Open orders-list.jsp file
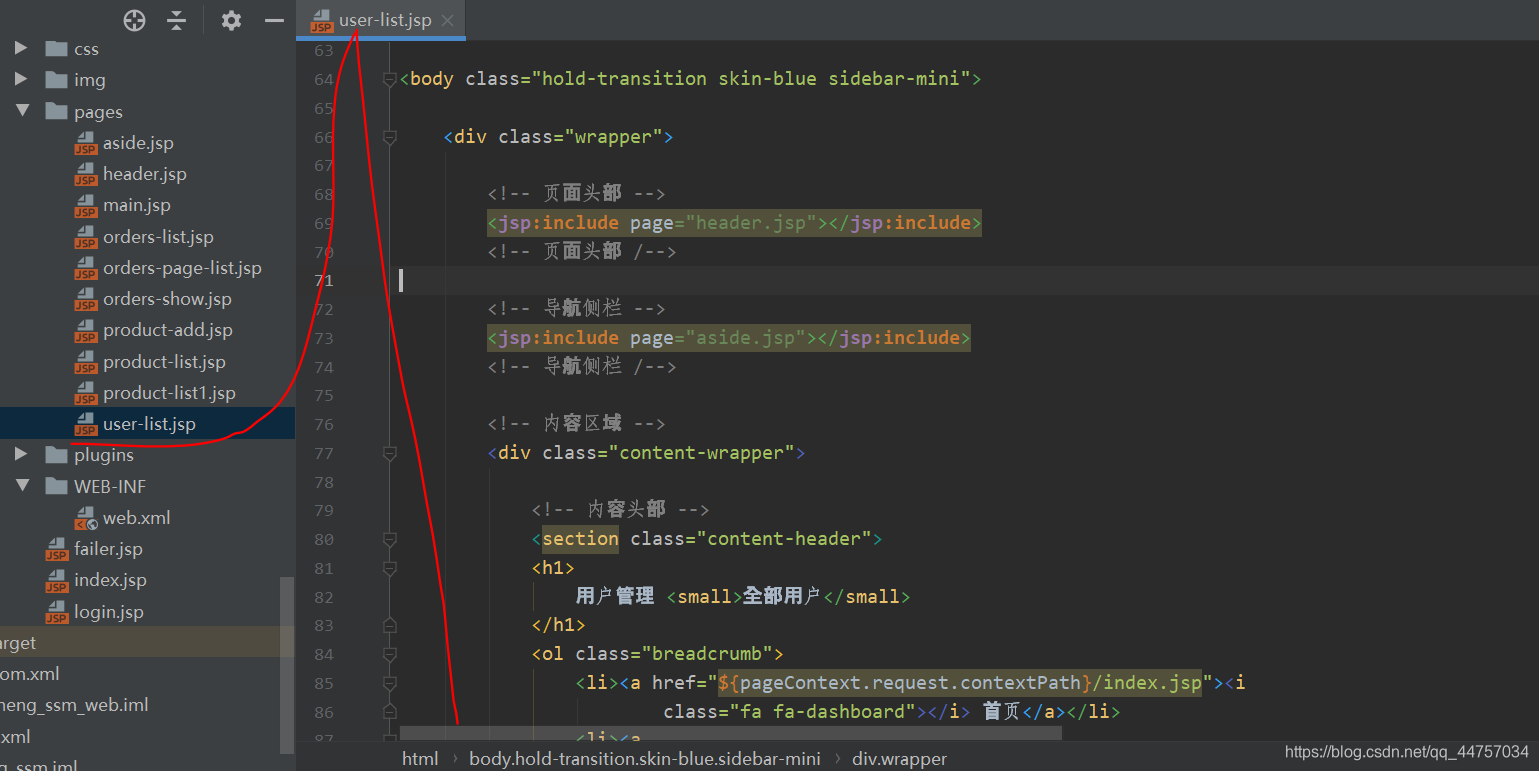Screen dimensions: 1539x771 point(158,237)
